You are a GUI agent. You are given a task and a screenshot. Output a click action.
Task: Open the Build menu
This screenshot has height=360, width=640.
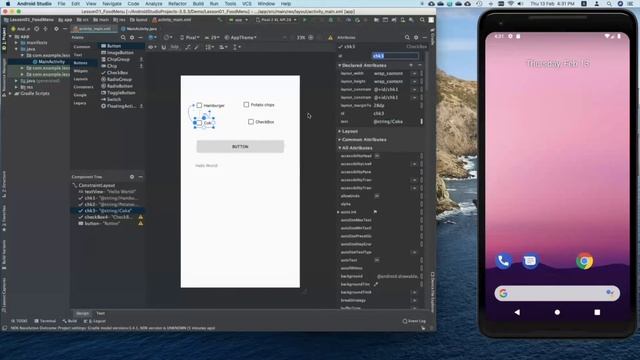(x=198, y=4)
